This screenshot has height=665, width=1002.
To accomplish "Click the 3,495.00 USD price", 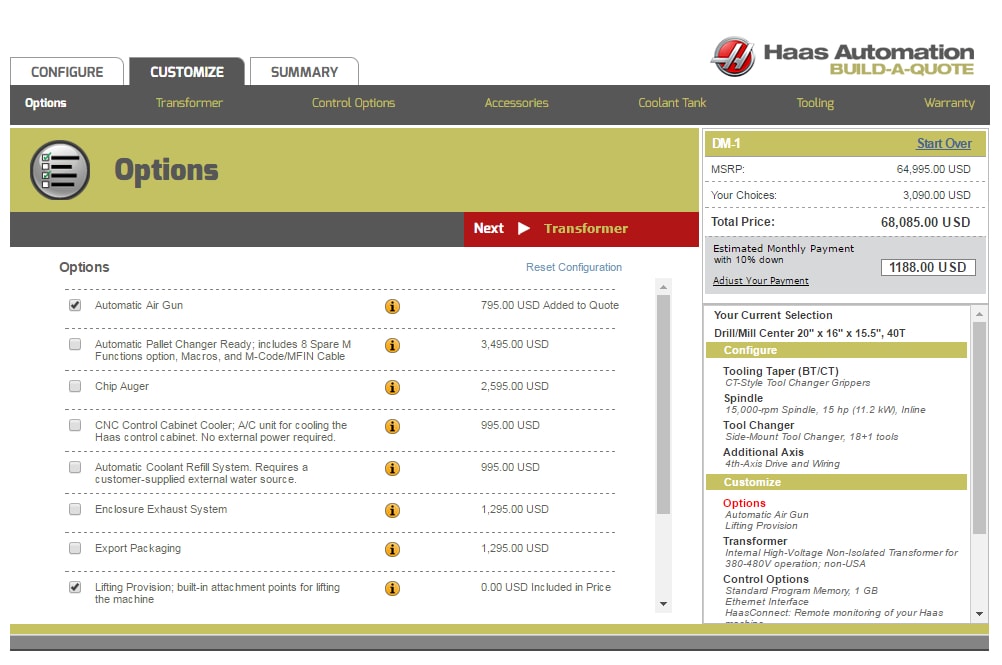I will click(514, 344).
